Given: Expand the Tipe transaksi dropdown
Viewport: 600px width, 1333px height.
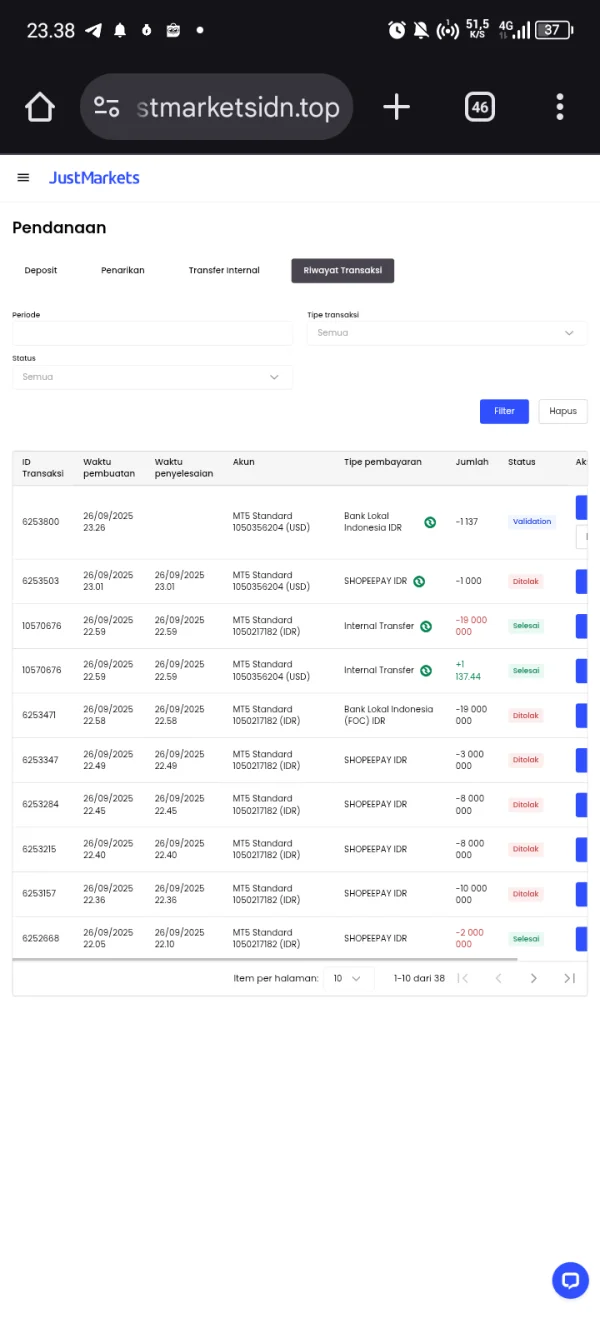Looking at the screenshot, I should coord(447,333).
